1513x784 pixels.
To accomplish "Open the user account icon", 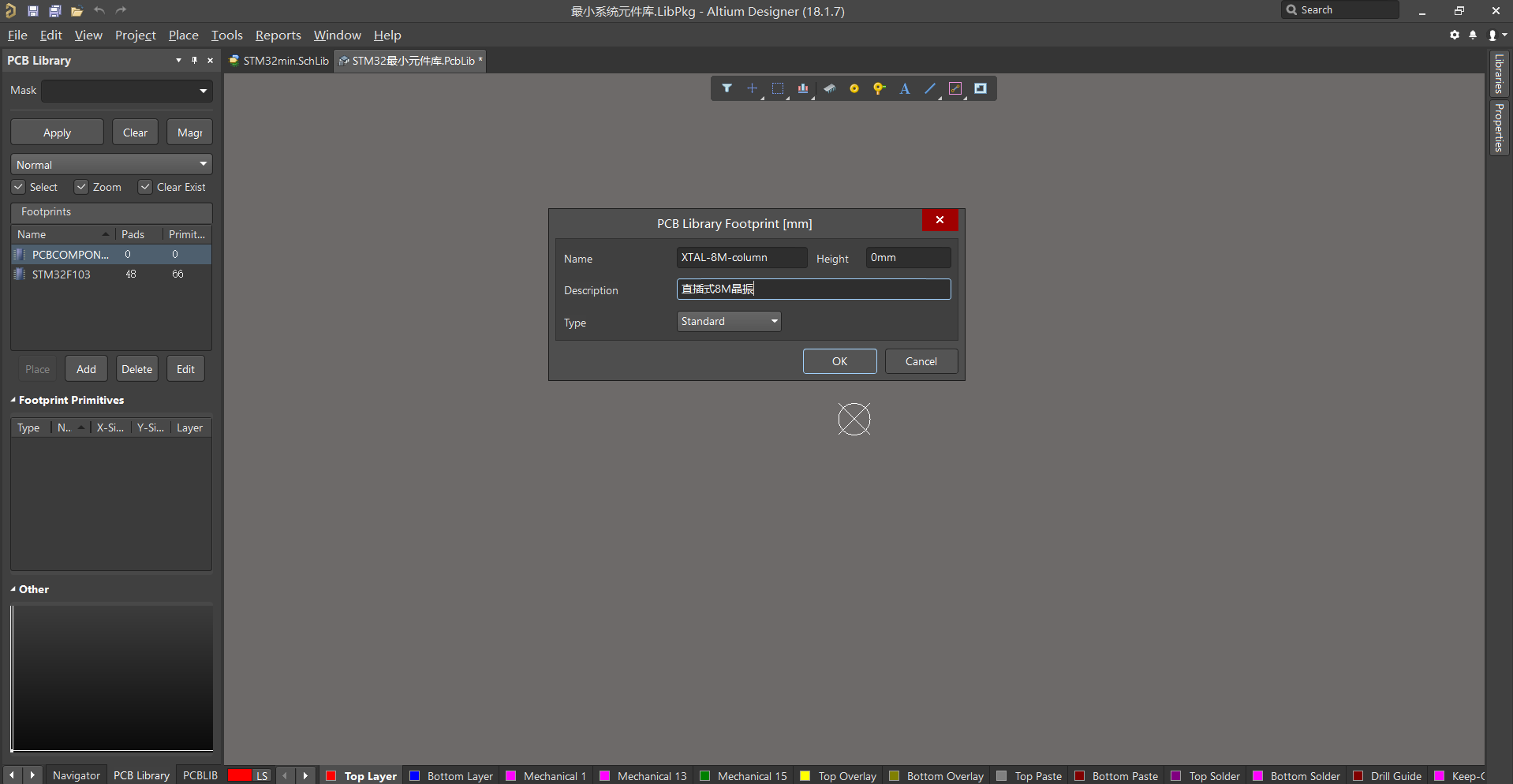I will (1492, 35).
